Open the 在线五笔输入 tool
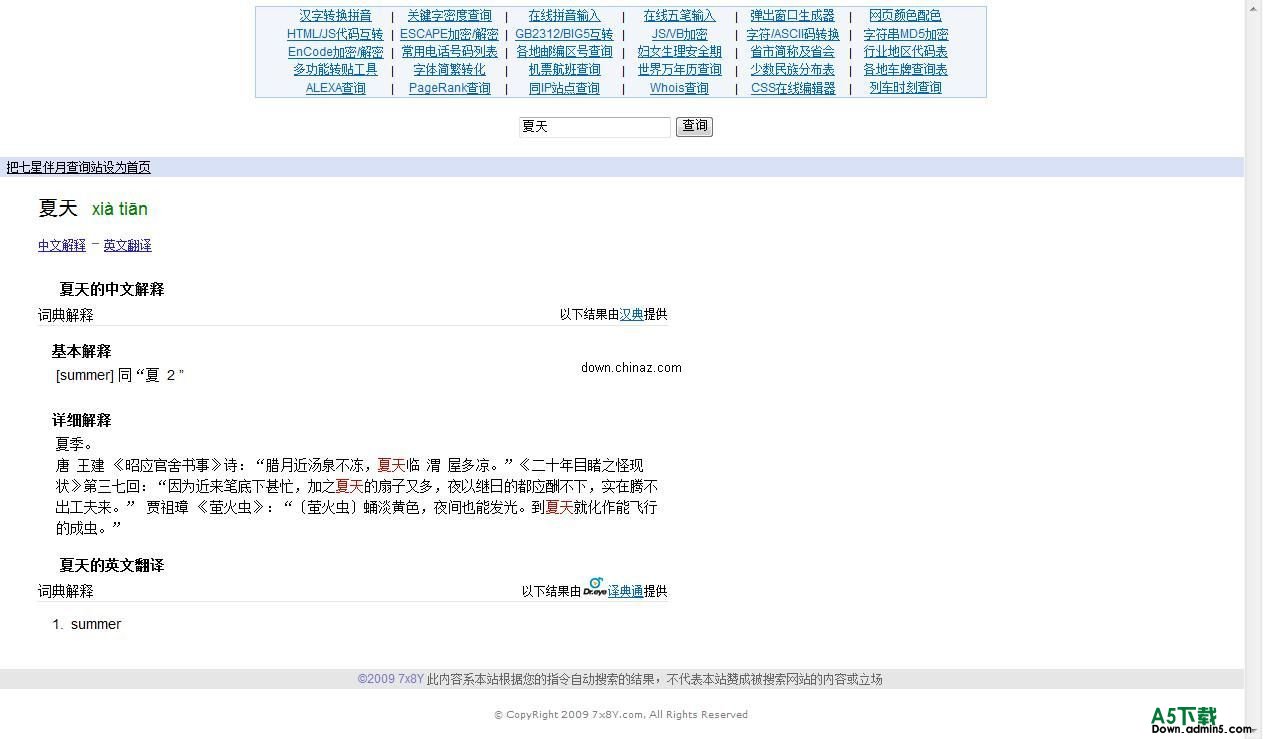Viewport: 1263px width, 739px height. coord(679,15)
